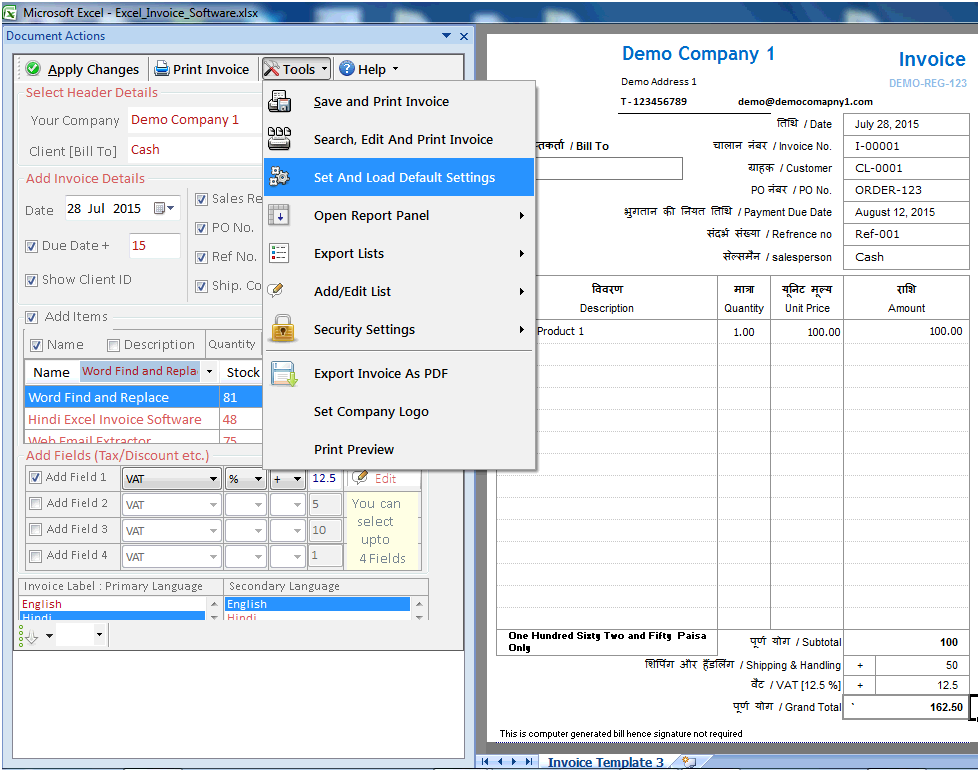978x772 pixels.
Task: Uncheck the Show Client ID checkbox
Action: pyautogui.click(x=32, y=280)
